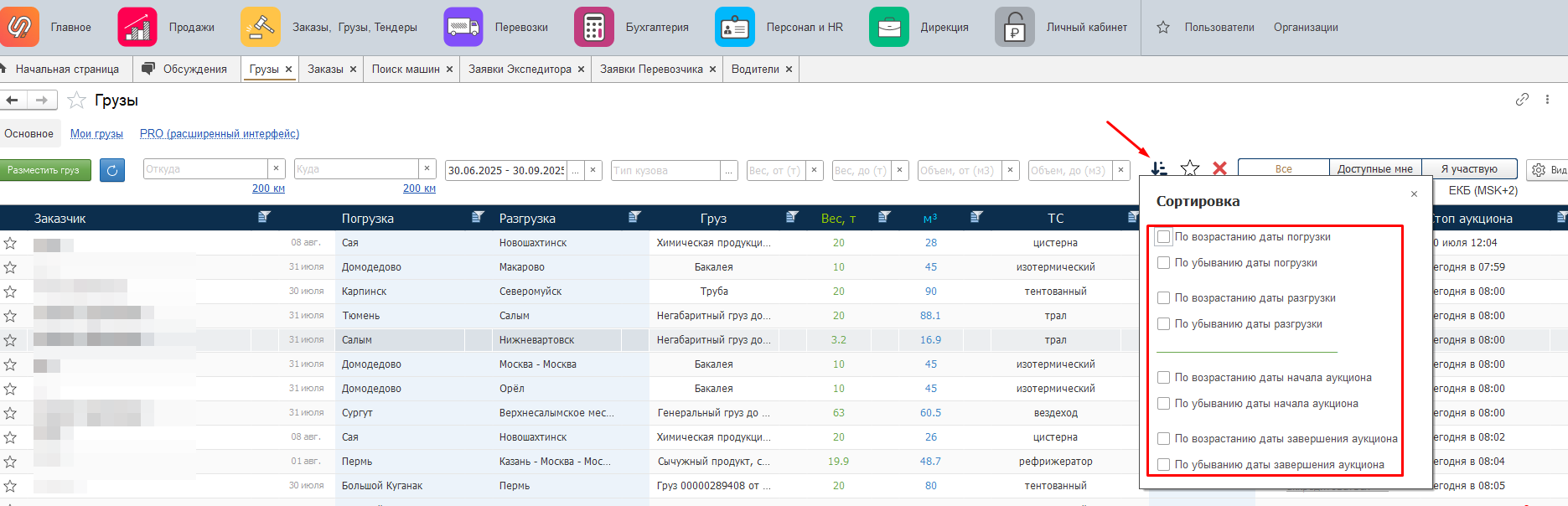Copy page link chain icon
The image size is (1568, 506).
click(x=1522, y=99)
